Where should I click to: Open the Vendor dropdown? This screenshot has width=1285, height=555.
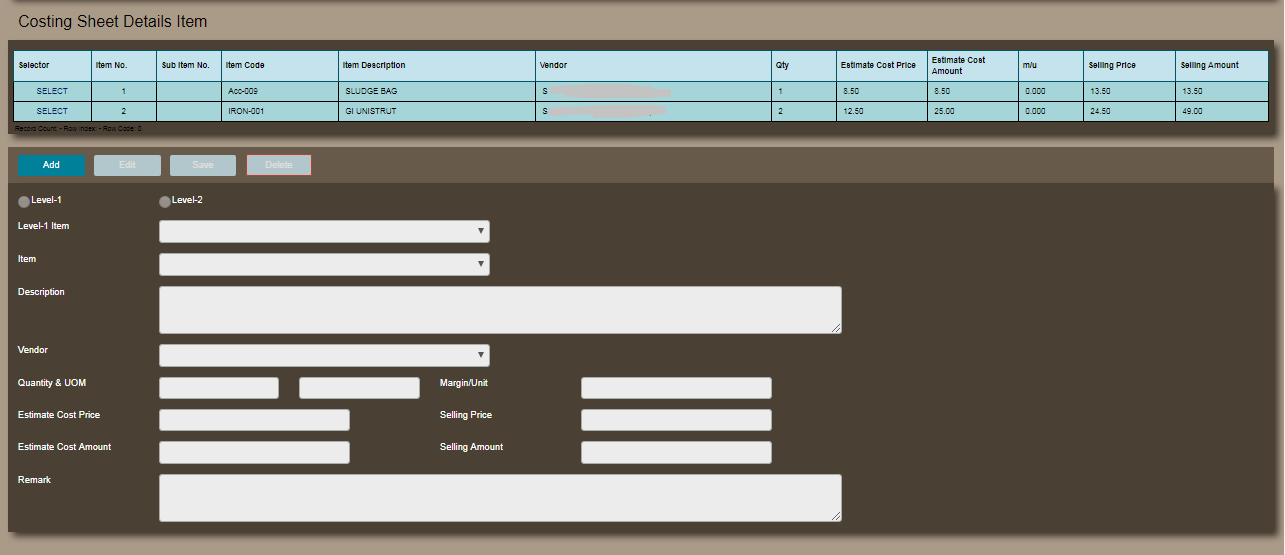324,355
